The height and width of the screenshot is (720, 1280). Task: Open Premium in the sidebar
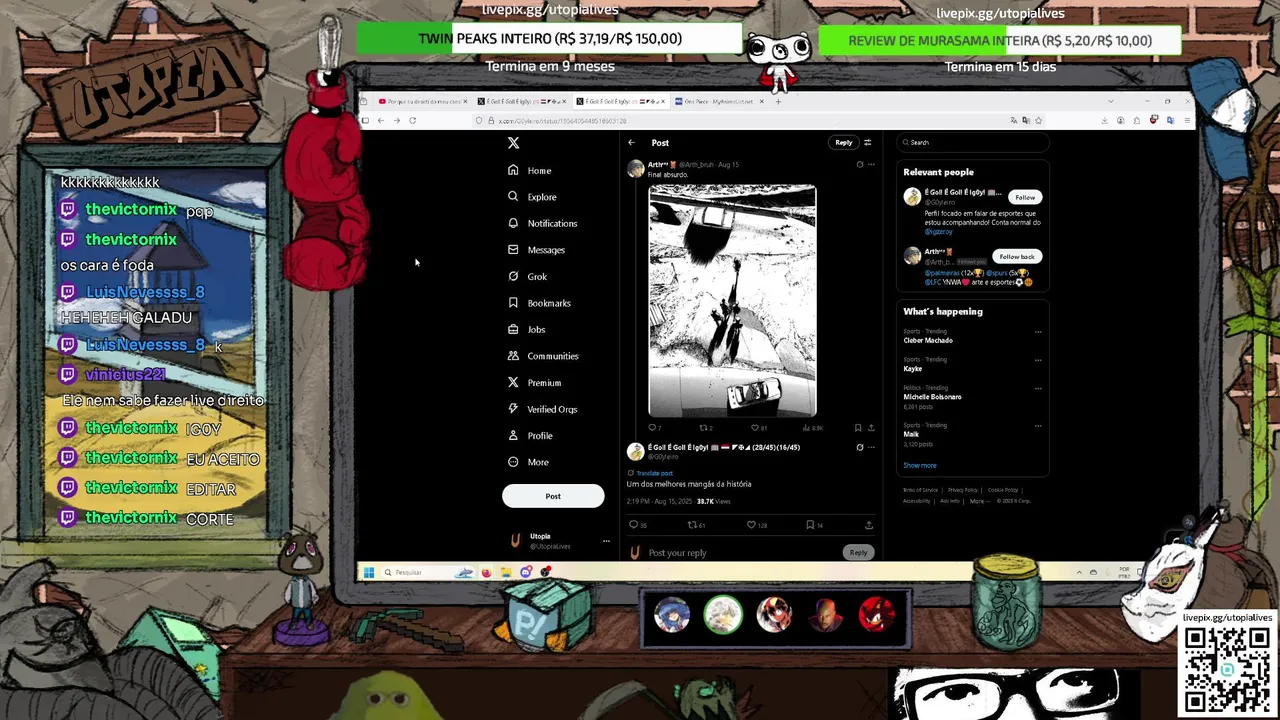(x=534, y=383)
